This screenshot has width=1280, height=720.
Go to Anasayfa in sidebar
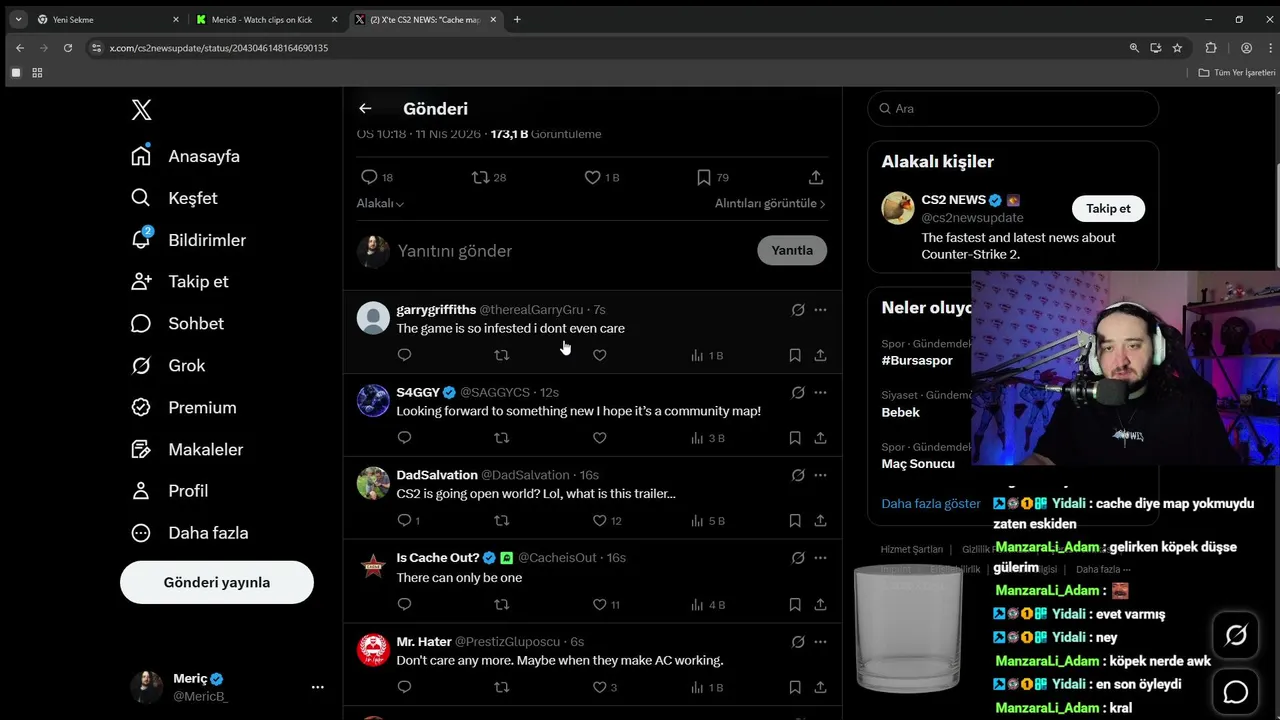tap(186, 156)
